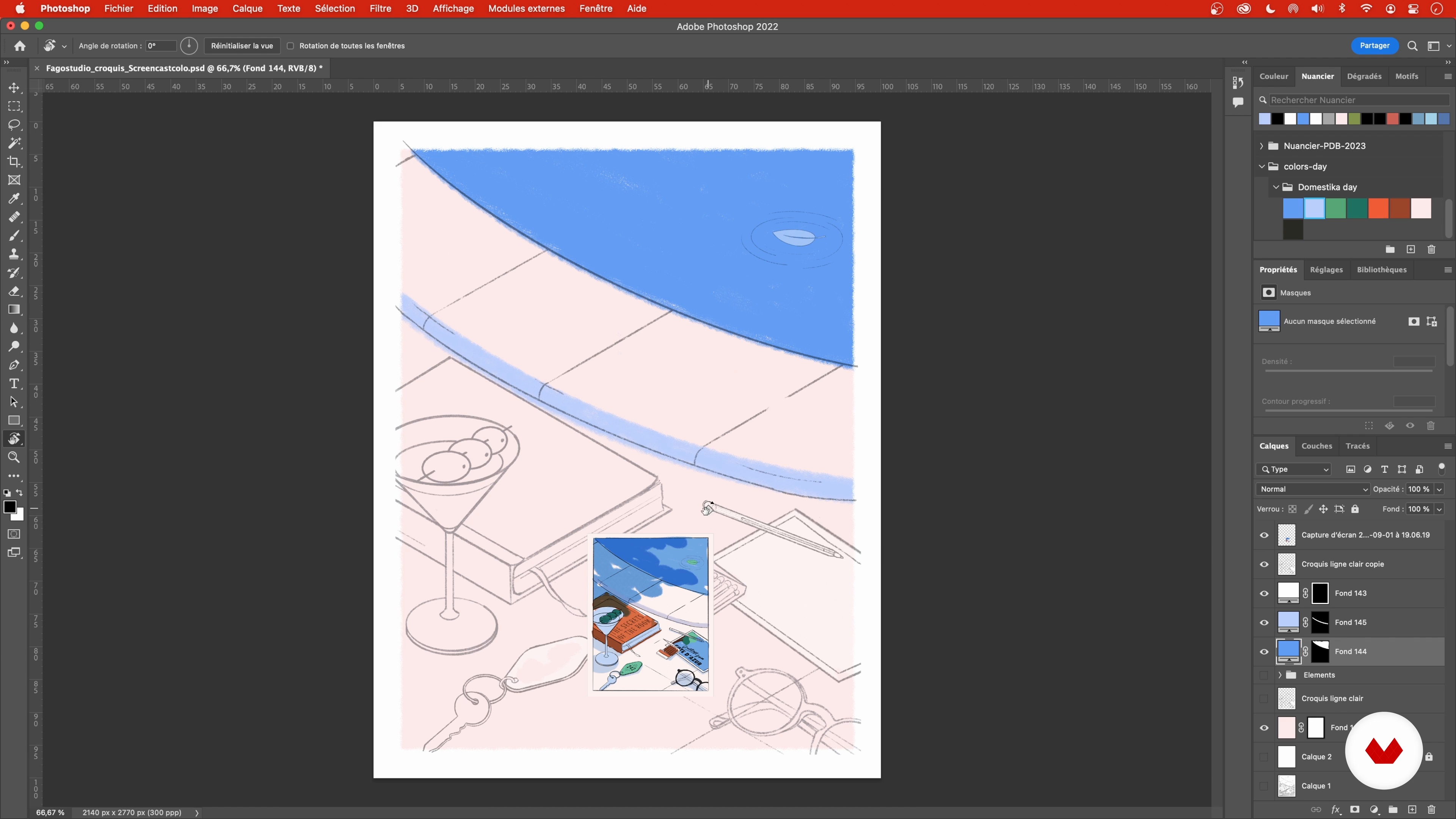Select the Lasso tool

click(14, 124)
